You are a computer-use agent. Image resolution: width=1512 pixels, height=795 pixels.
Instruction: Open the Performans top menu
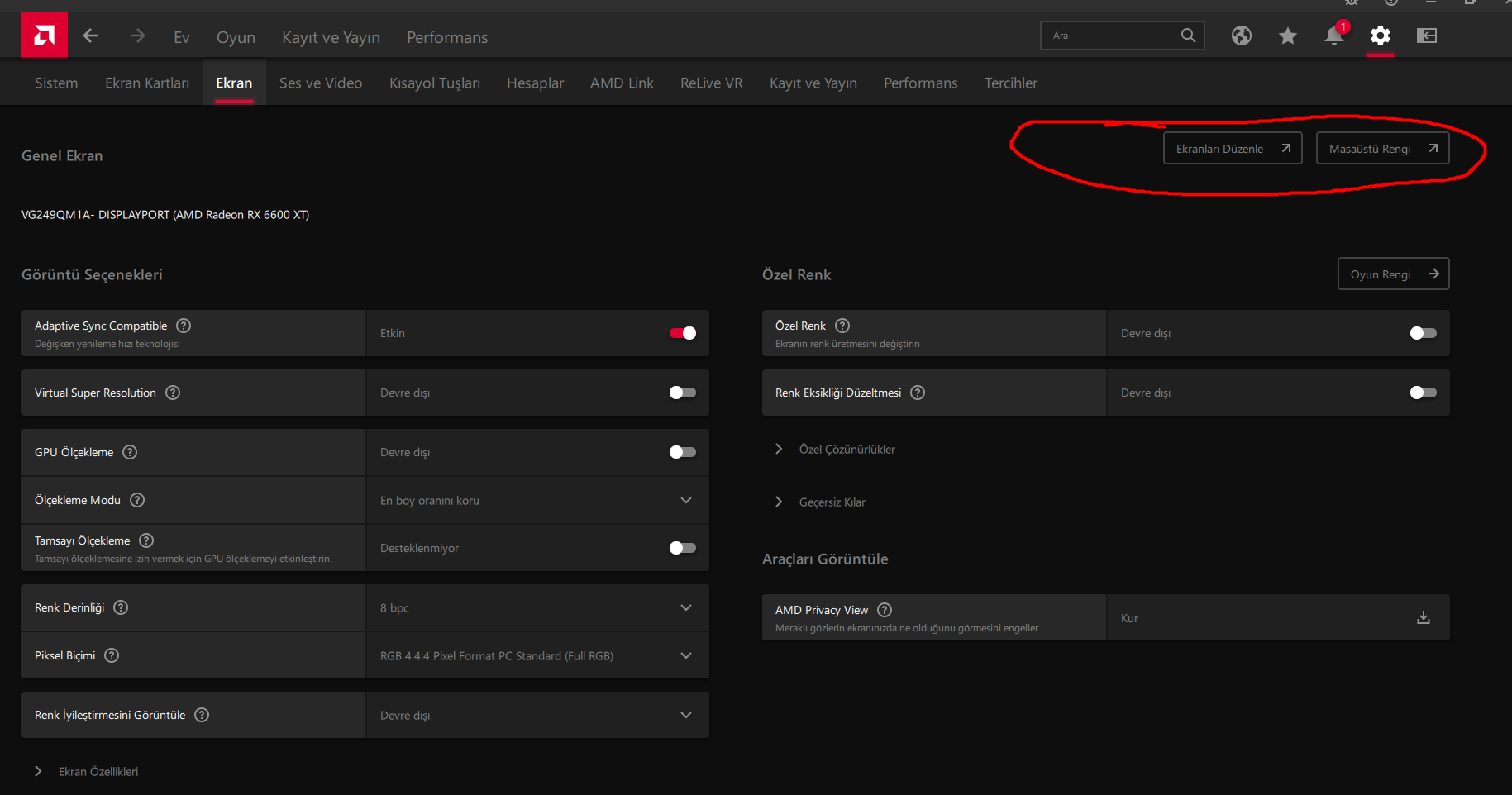click(446, 37)
